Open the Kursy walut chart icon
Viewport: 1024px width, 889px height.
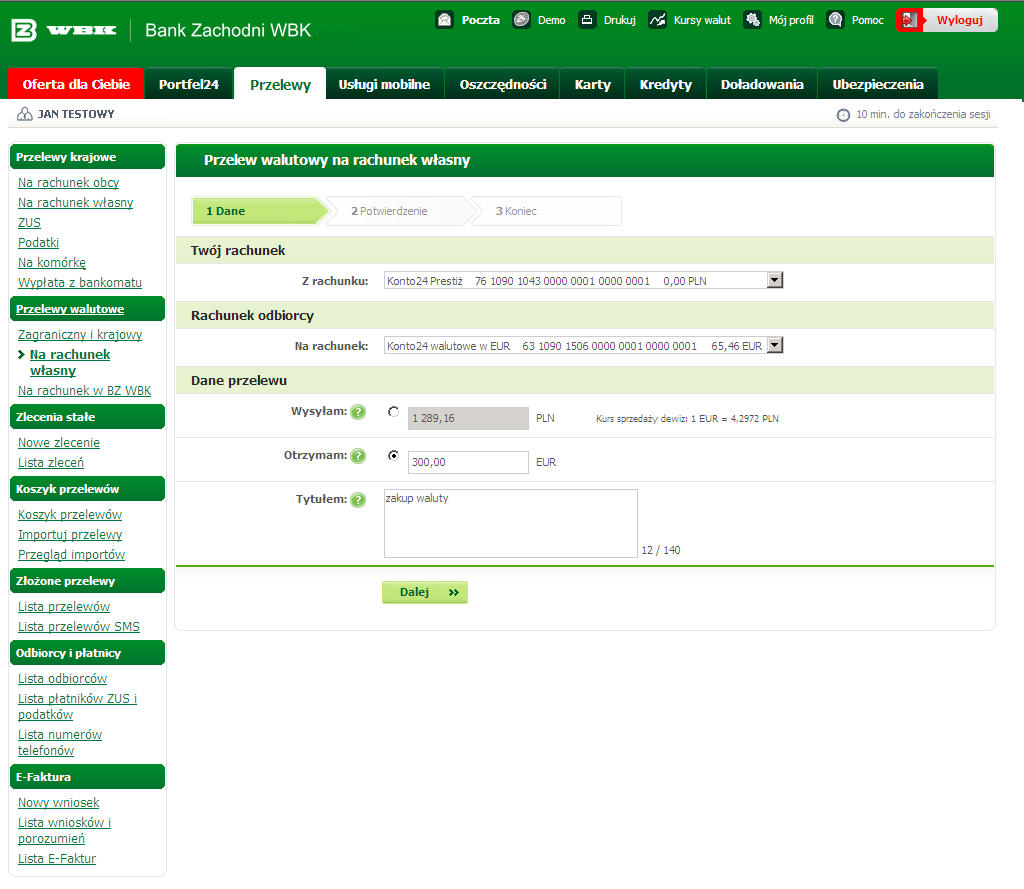657,20
